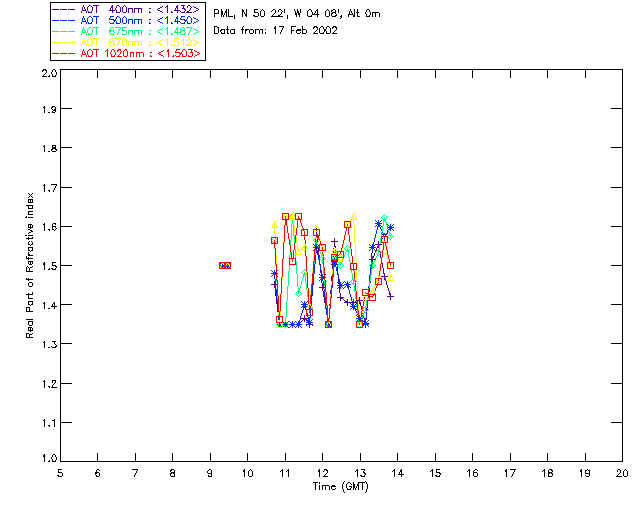Image resolution: width=640 pixels, height=512 pixels.
Task: Click the 6 x-axis hour label
Action: click(x=98, y=473)
